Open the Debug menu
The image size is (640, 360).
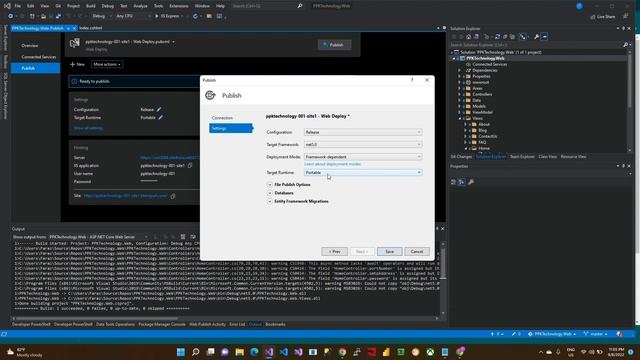click(x=108, y=6)
